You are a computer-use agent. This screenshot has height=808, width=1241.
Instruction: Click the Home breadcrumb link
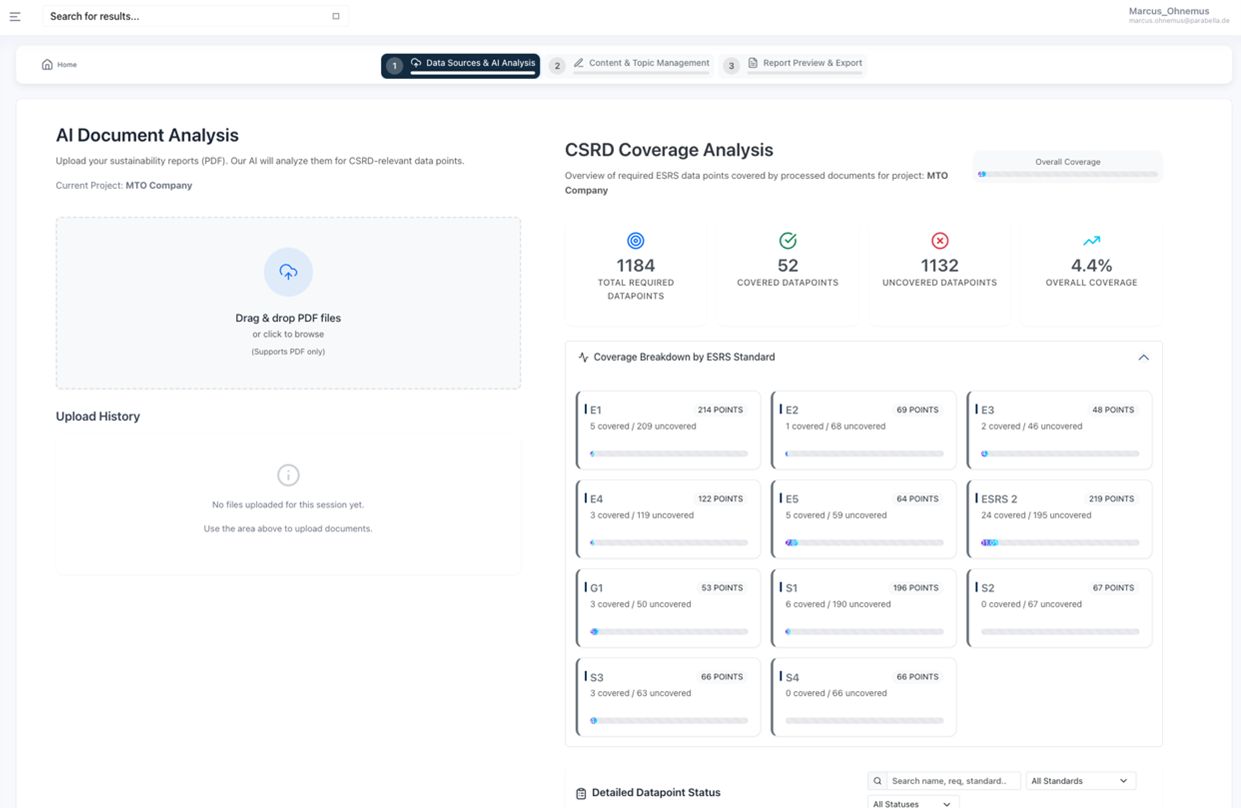pyautogui.click(x=66, y=65)
